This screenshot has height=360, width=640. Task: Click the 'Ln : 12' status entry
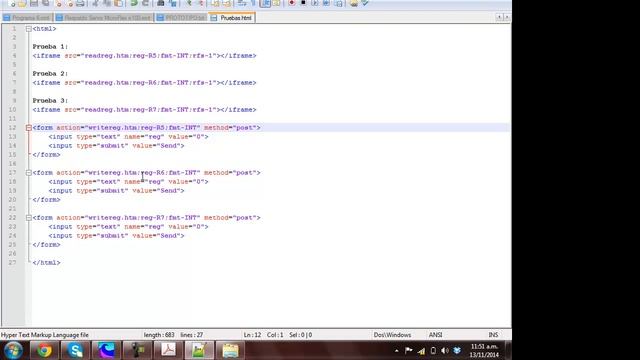[252, 335]
